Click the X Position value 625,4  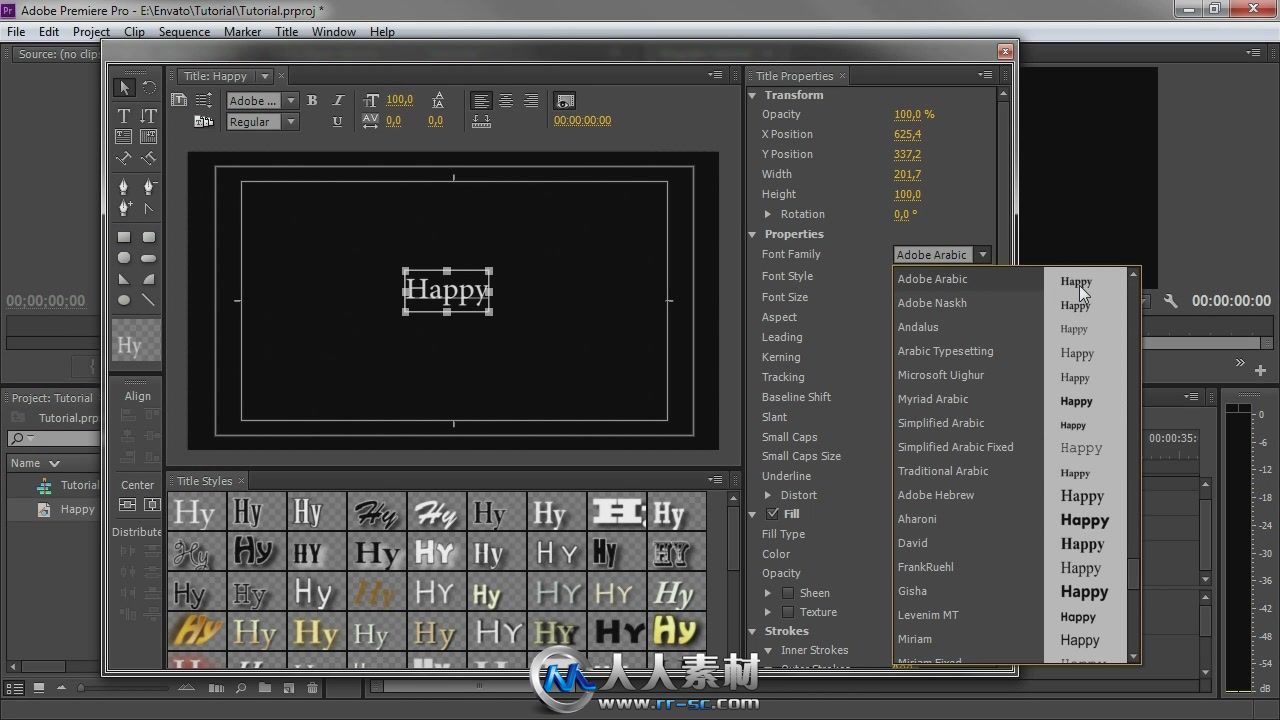[x=907, y=134]
